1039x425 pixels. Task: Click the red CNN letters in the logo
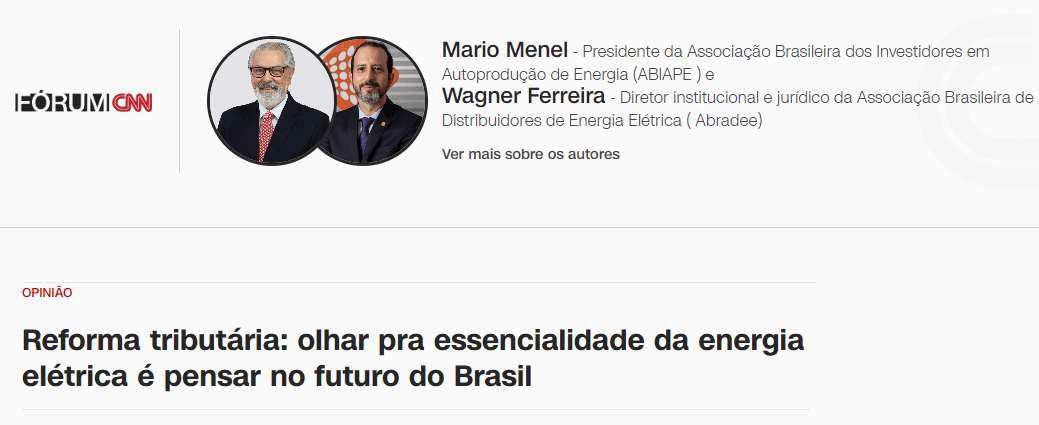coord(132,103)
